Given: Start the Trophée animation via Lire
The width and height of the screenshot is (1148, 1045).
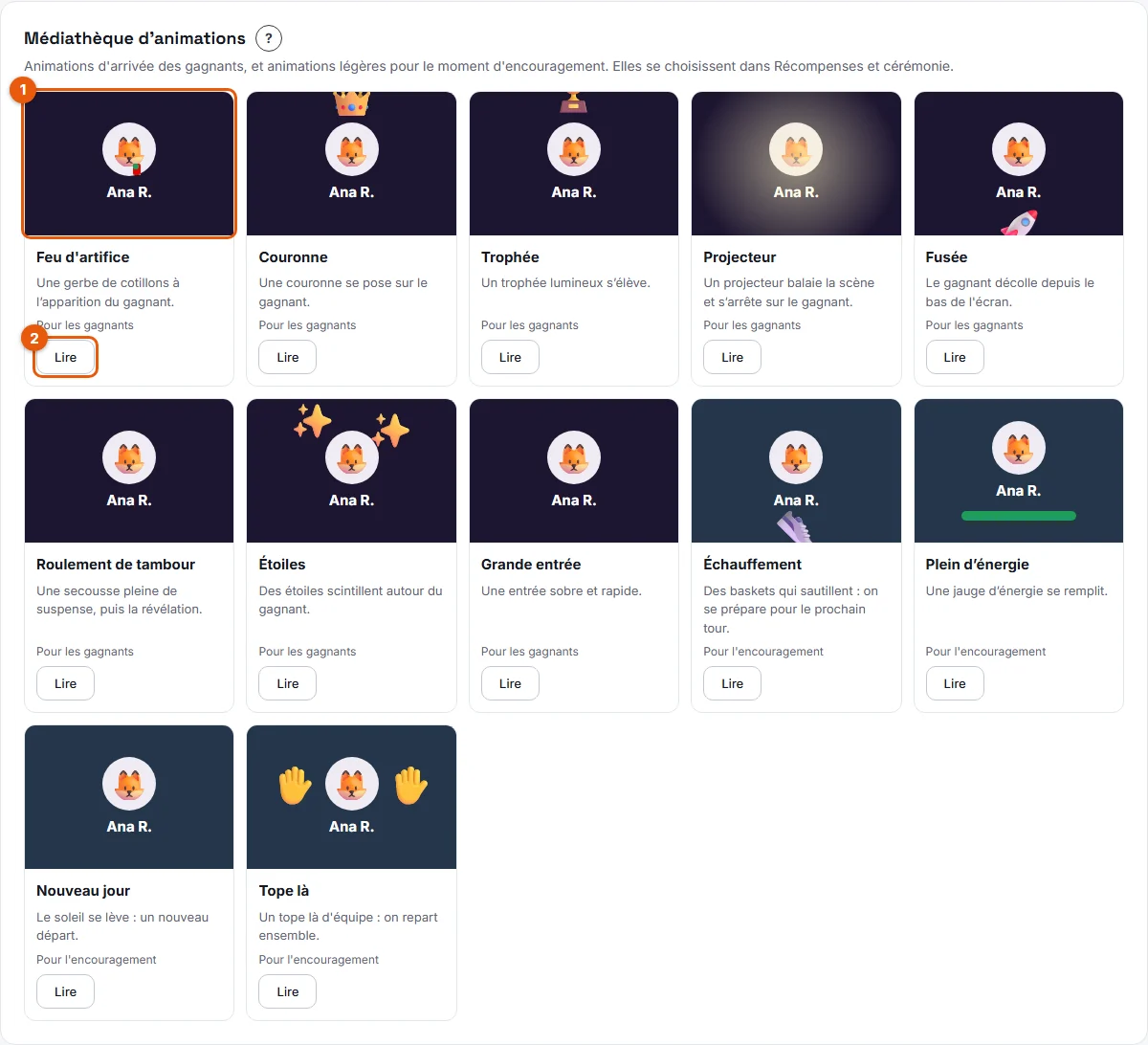Looking at the screenshot, I should coord(510,357).
